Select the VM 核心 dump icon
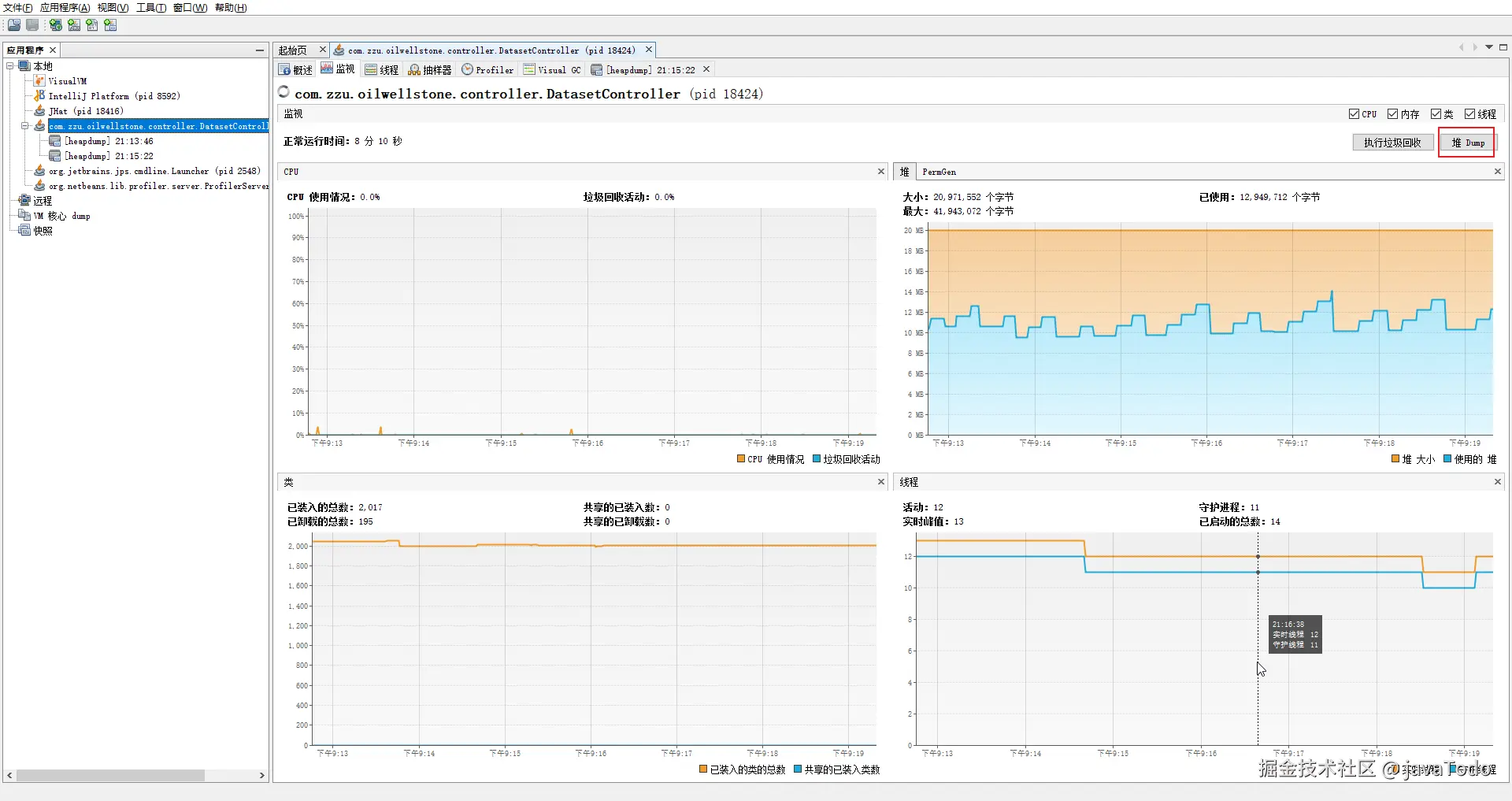The image size is (1512, 801). [x=24, y=216]
